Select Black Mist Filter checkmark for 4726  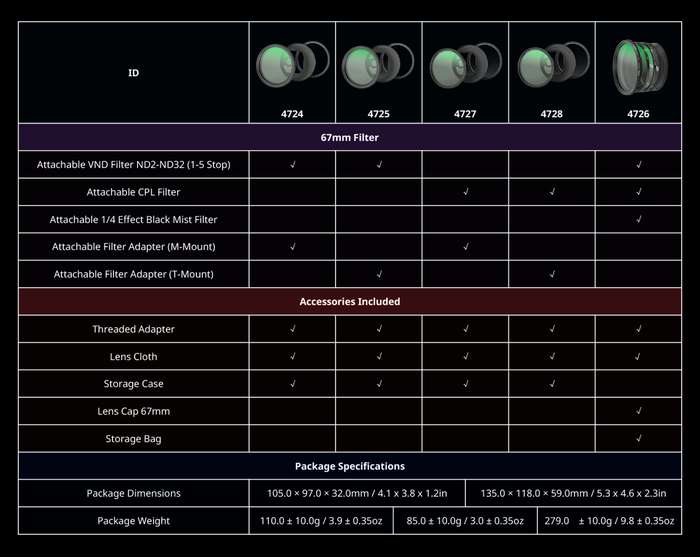click(x=638, y=219)
